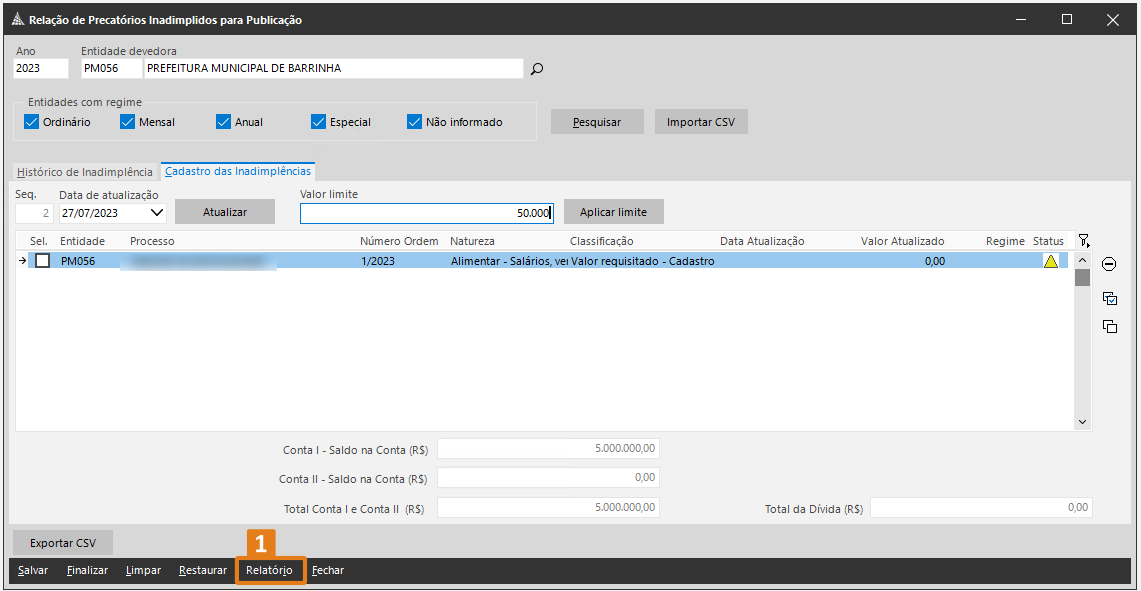This screenshot has height=591, width=1141.
Task: Tick the selection checkbox for row PM056
Action: tap(43, 261)
